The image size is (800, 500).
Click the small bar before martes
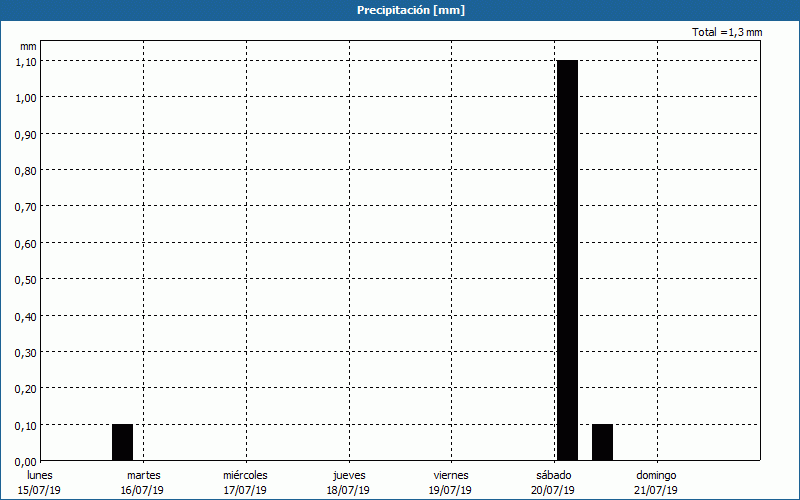click(x=122, y=442)
